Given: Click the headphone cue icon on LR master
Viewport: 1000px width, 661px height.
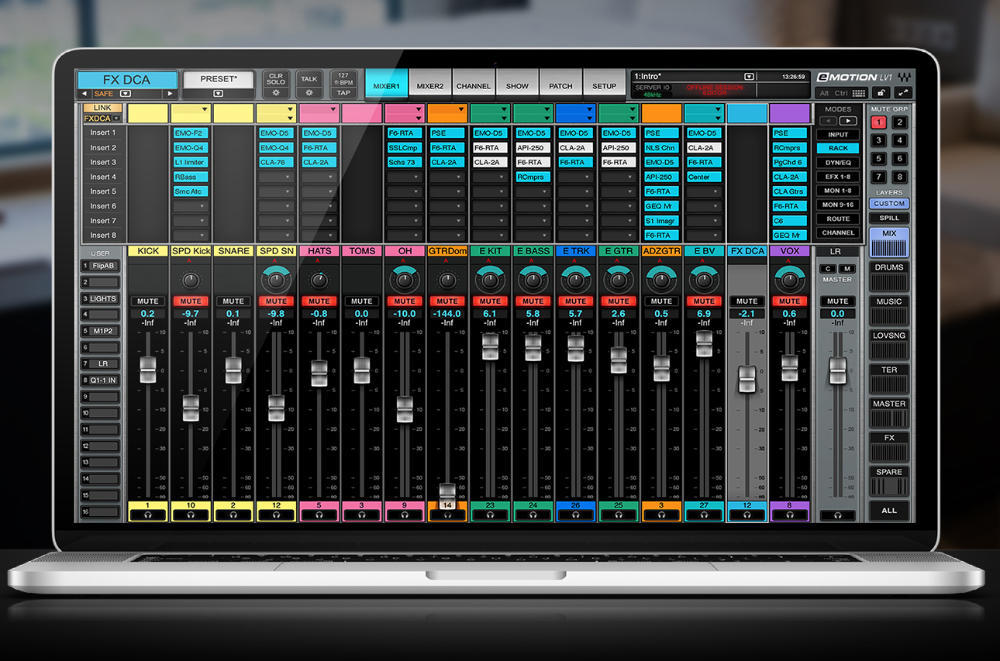Looking at the screenshot, I should 837,515.
